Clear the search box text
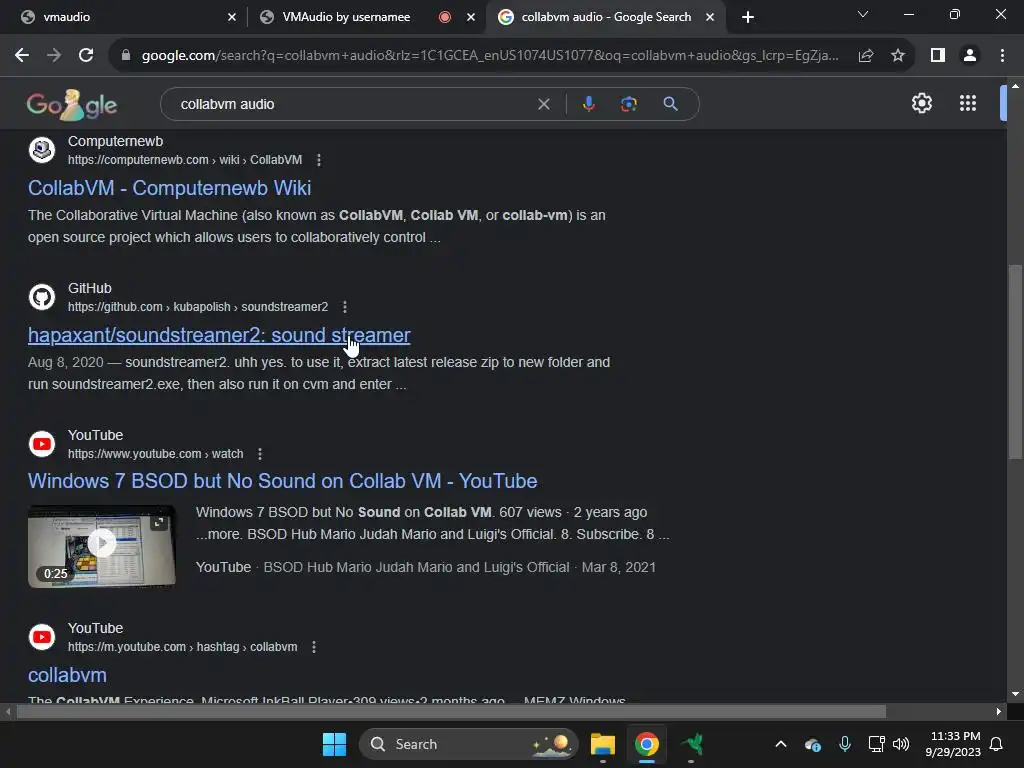This screenshot has width=1024, height=768. pyautogui.click(x=543, y=104)
